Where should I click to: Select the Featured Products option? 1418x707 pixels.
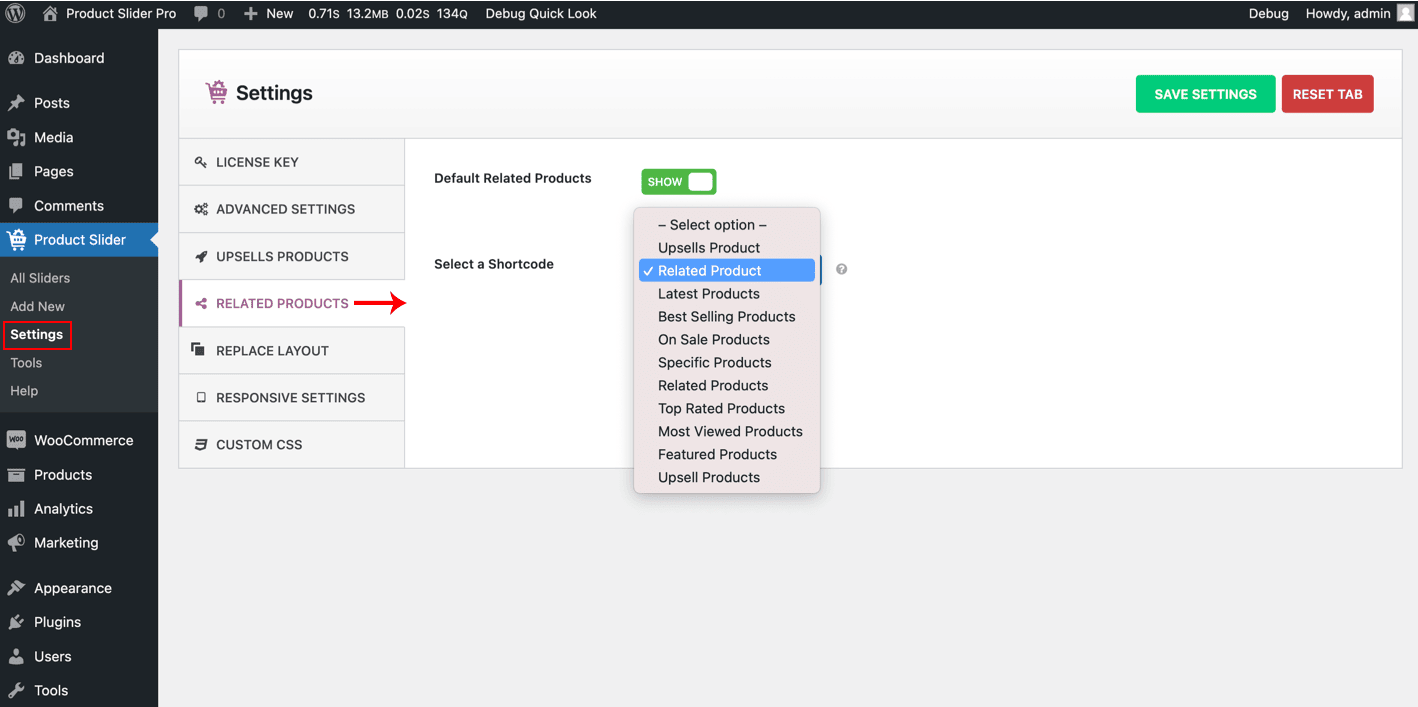[x=717, y=455]
